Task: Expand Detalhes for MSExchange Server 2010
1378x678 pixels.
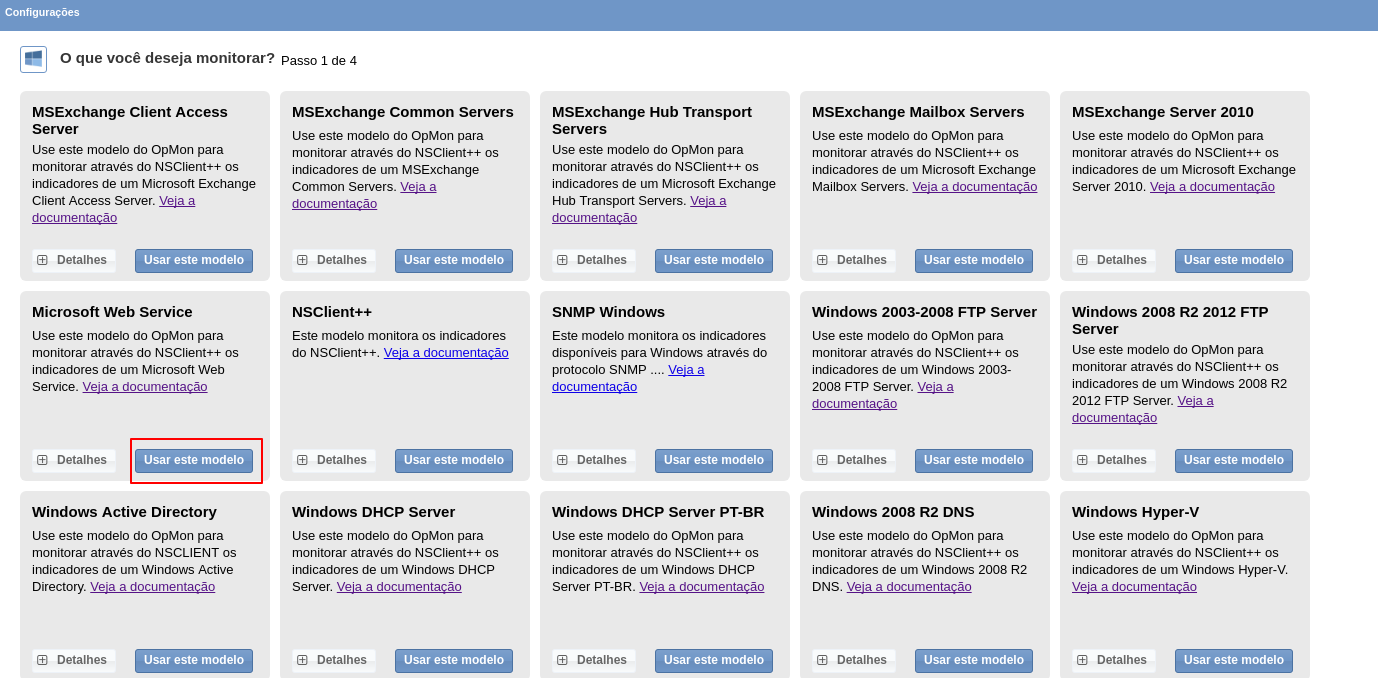Action: tap(1113, 260)
